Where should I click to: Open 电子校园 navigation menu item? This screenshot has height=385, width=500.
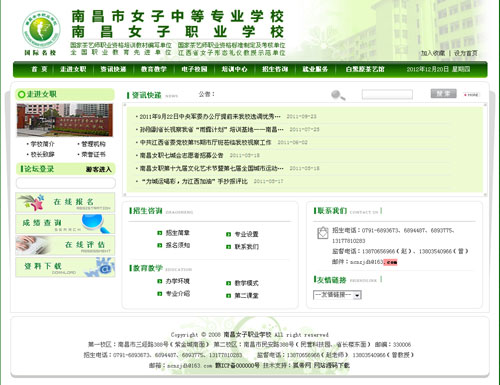click(x=194, y=69)
